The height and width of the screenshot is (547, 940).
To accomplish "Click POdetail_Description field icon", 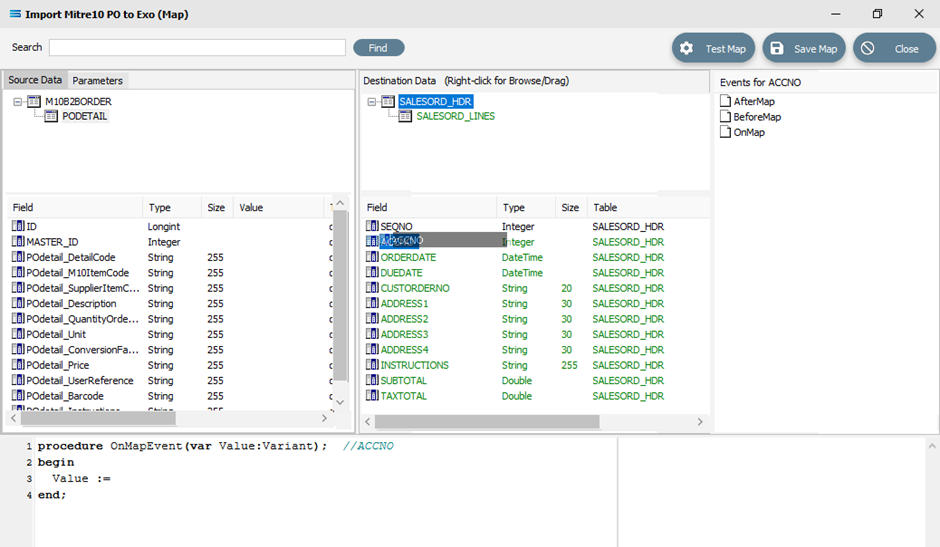I will [x=18, y=303].
